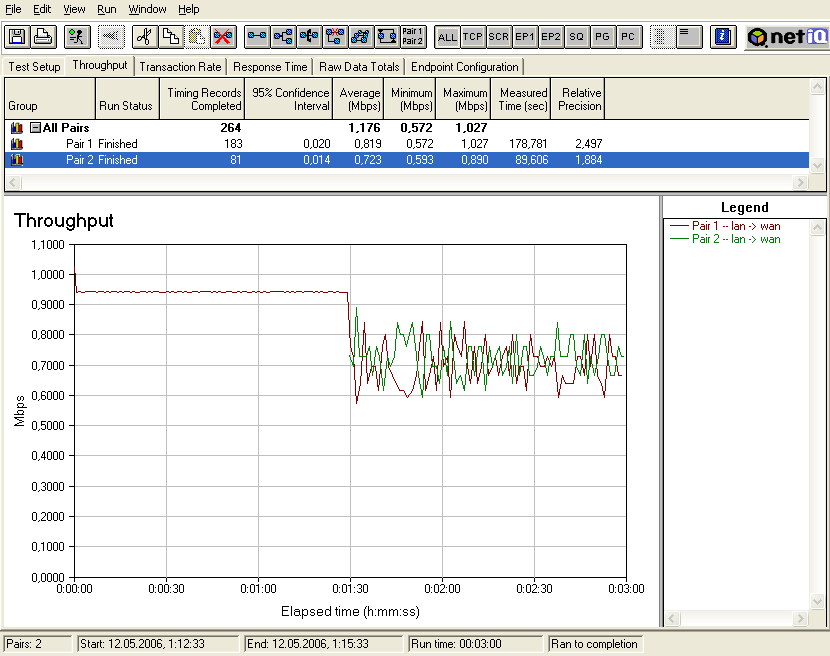Open the Run menu
This screenshot has height=656, width=830.
click(x=106, y=9)
